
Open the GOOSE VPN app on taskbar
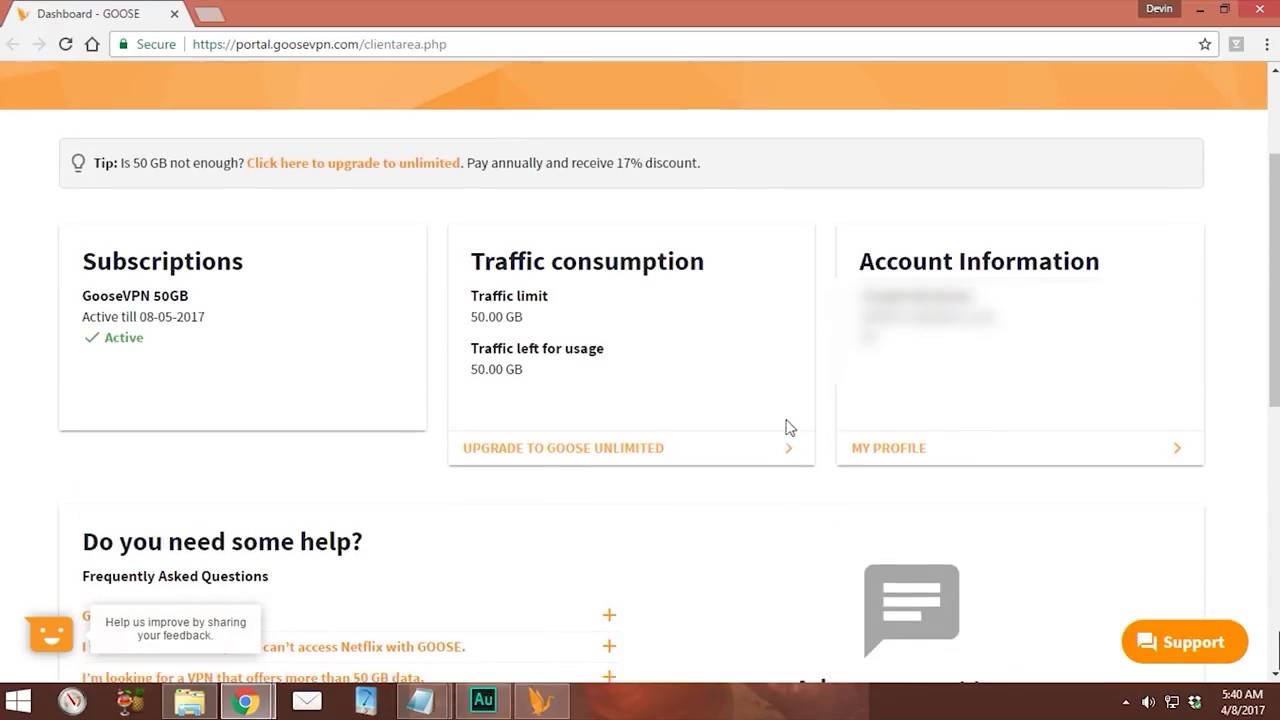point(541,701)
